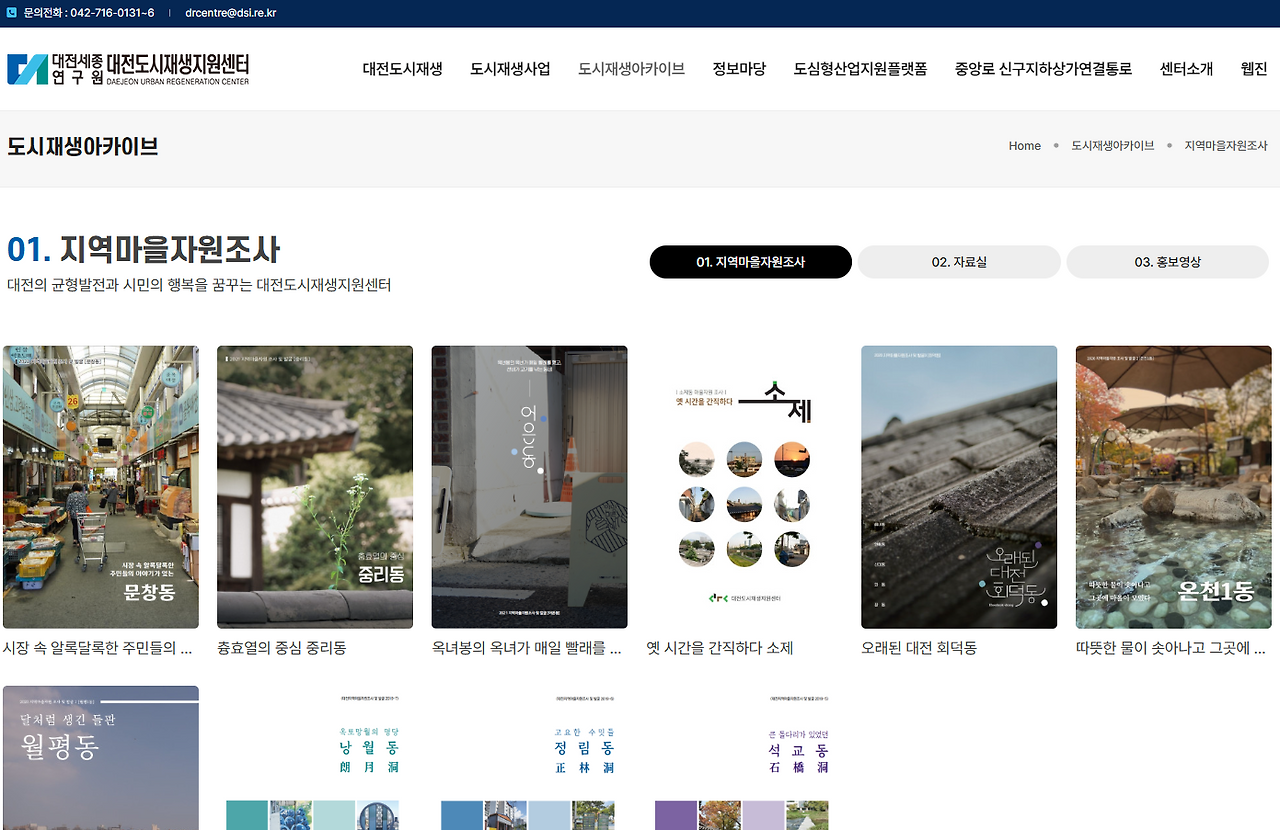
Task: Open the 중앙로 신구지하상가연결통로 menu
Action: [1043, 69]
